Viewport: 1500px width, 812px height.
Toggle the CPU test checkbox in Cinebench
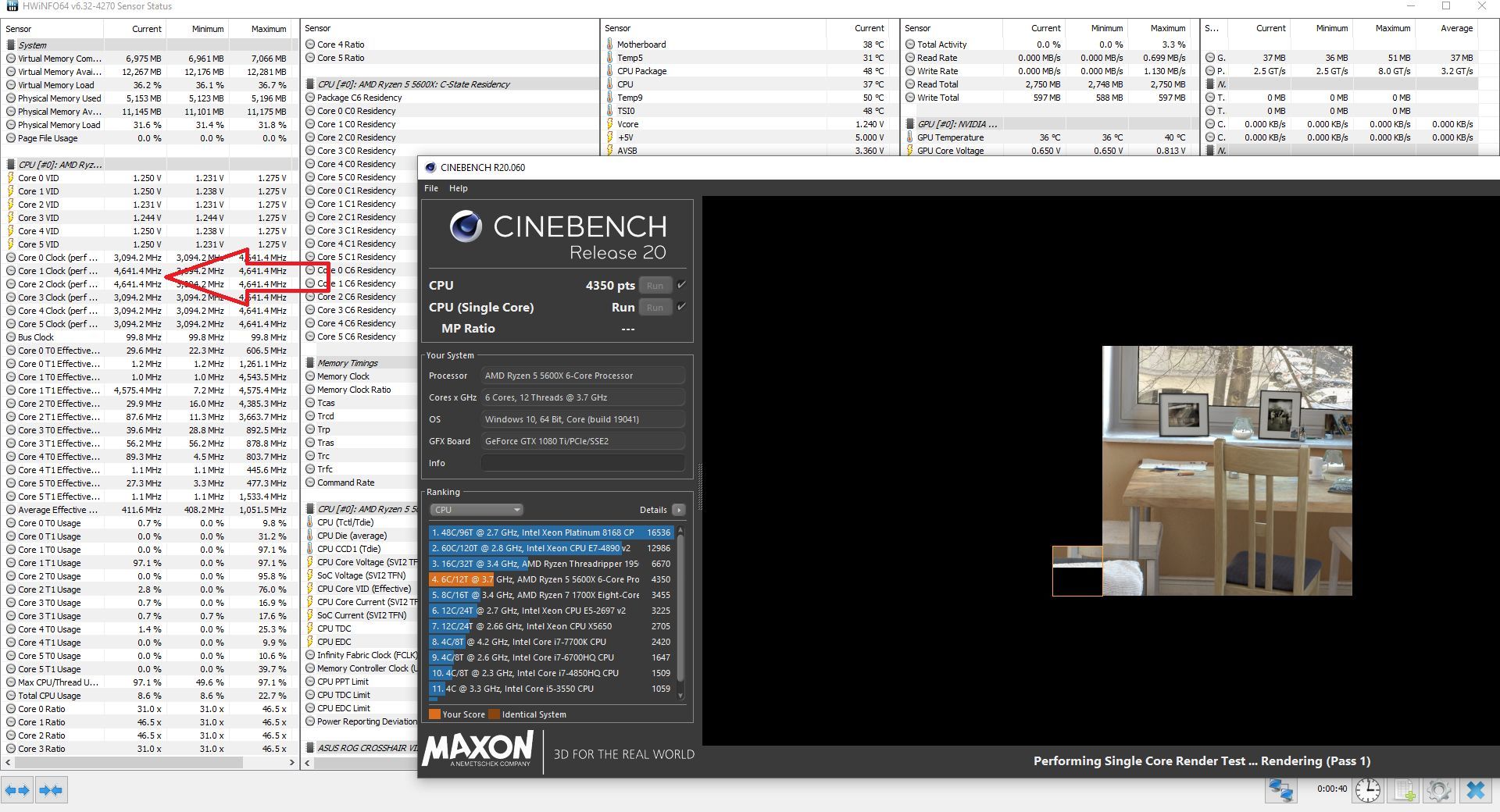pyautogui.click(x=681, y=285)
